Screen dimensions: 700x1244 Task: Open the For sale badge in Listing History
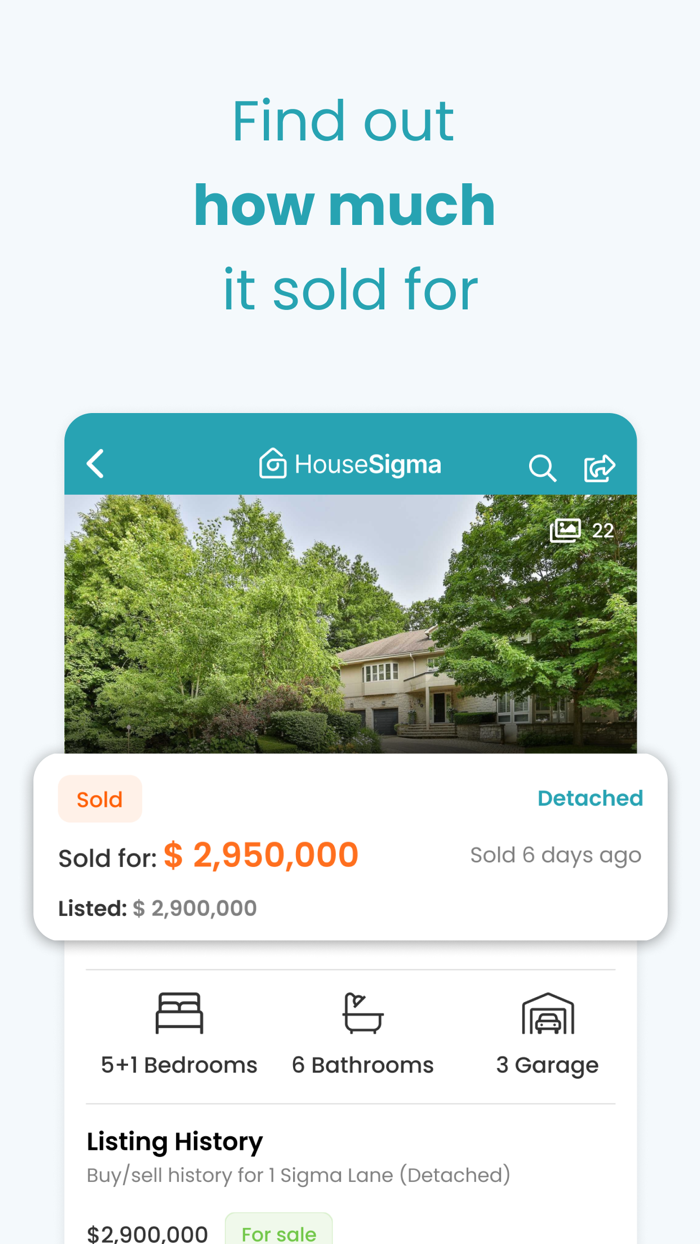[279, 1232]
